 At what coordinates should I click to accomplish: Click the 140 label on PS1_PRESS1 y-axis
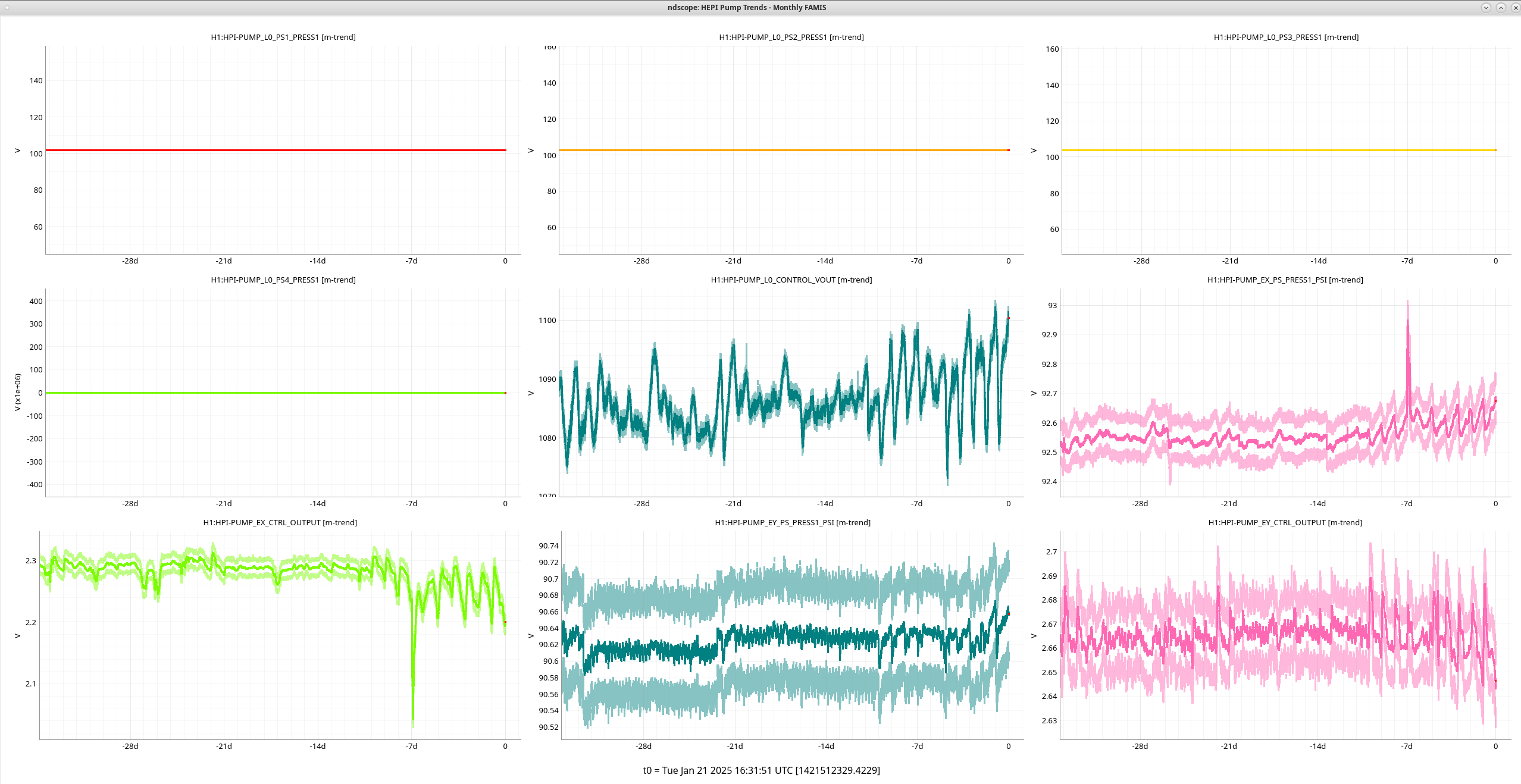click(x=36, y=80)
